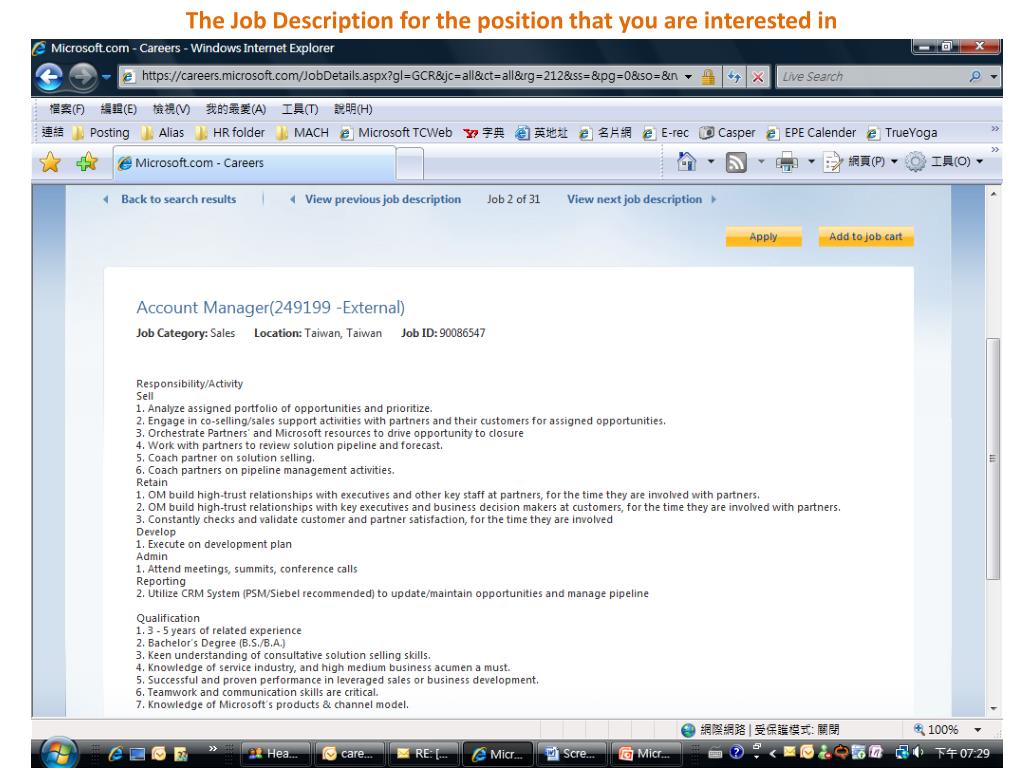The image size is (1024, 768).
Task: Expand the search provider dropdown arrow
Action: [x=993, y=76]
